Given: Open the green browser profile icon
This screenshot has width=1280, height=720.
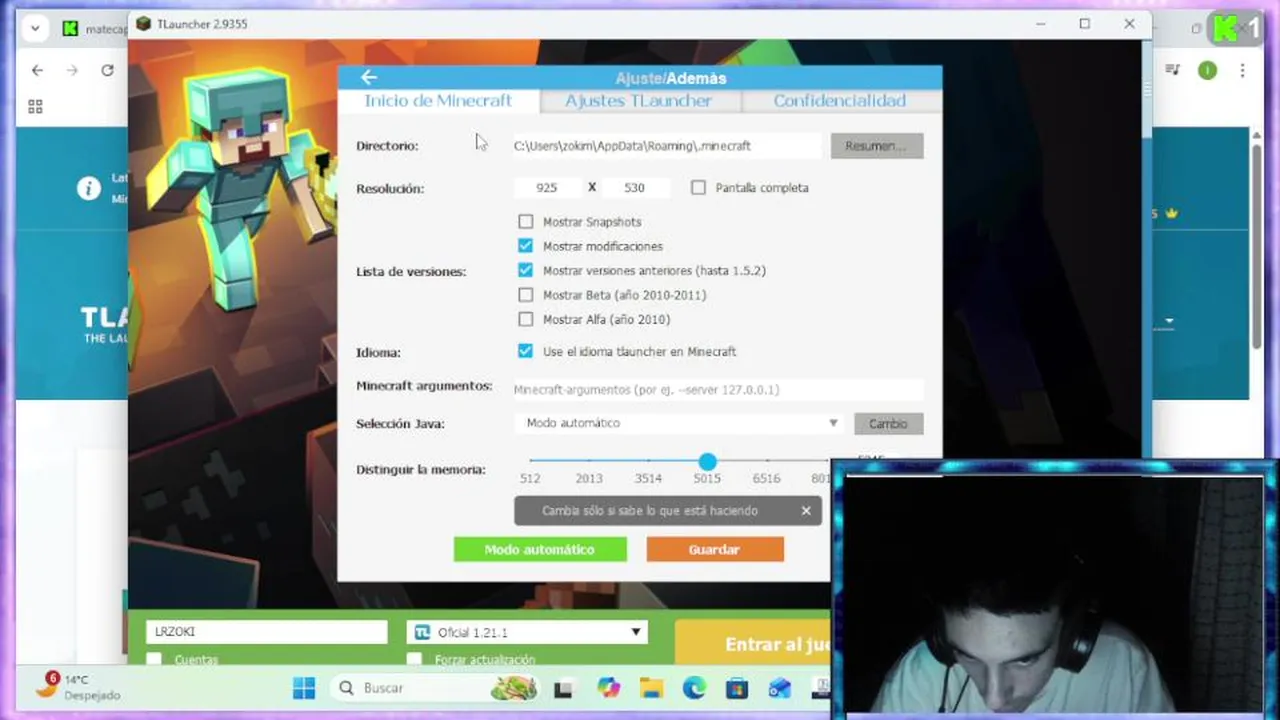Looking at the screenshot, I should (x=1207, y=70).
